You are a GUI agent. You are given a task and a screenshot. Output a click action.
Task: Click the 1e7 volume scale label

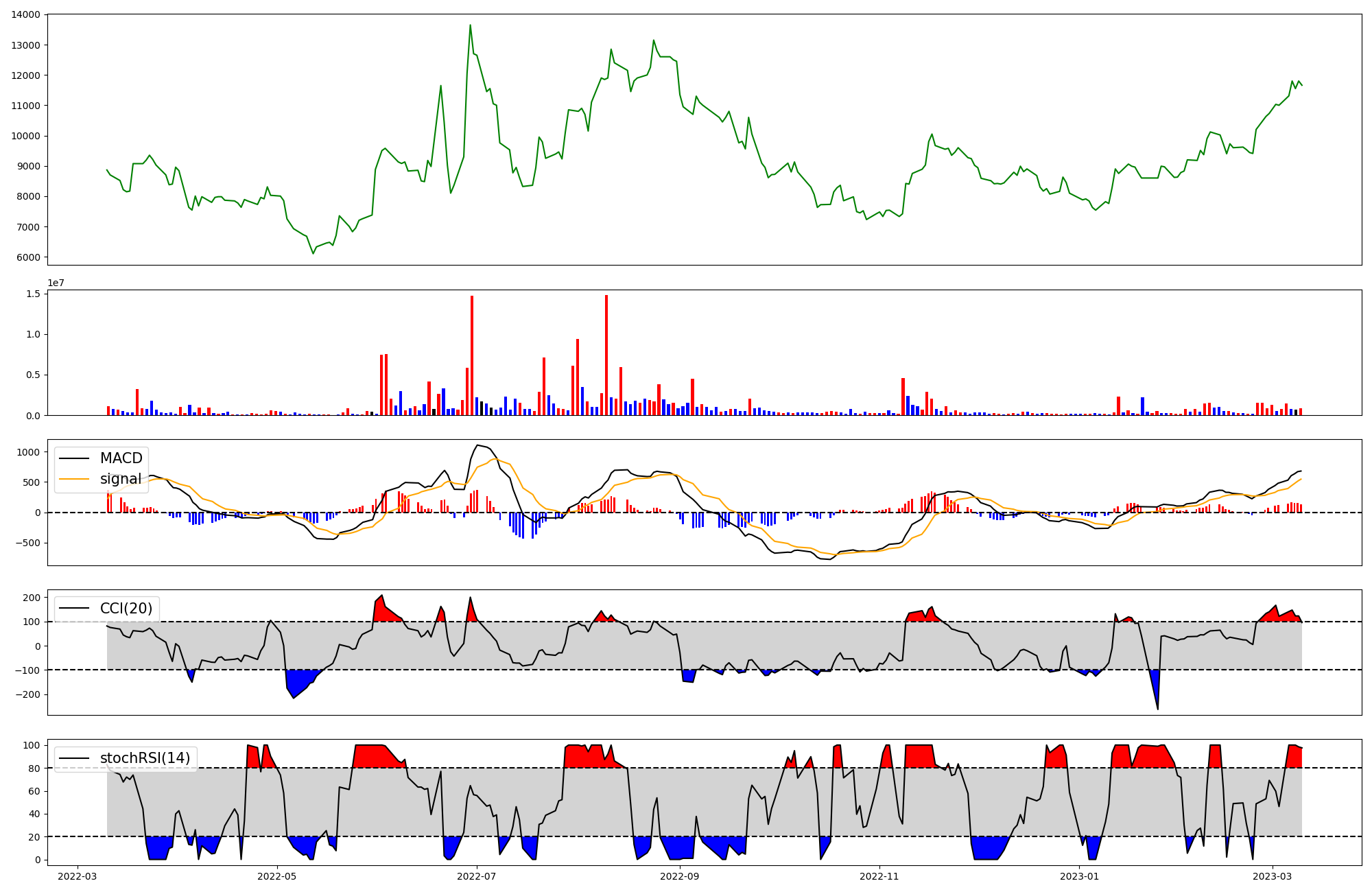(x=56, y=283)
